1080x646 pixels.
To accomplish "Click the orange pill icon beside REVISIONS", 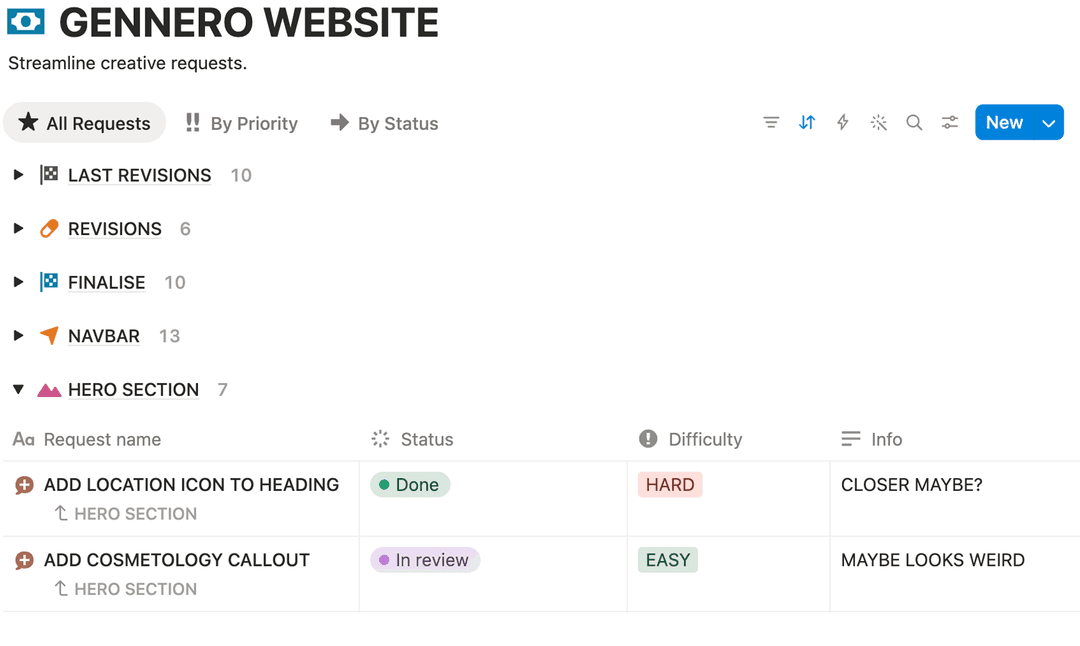I will pos(49,228).
